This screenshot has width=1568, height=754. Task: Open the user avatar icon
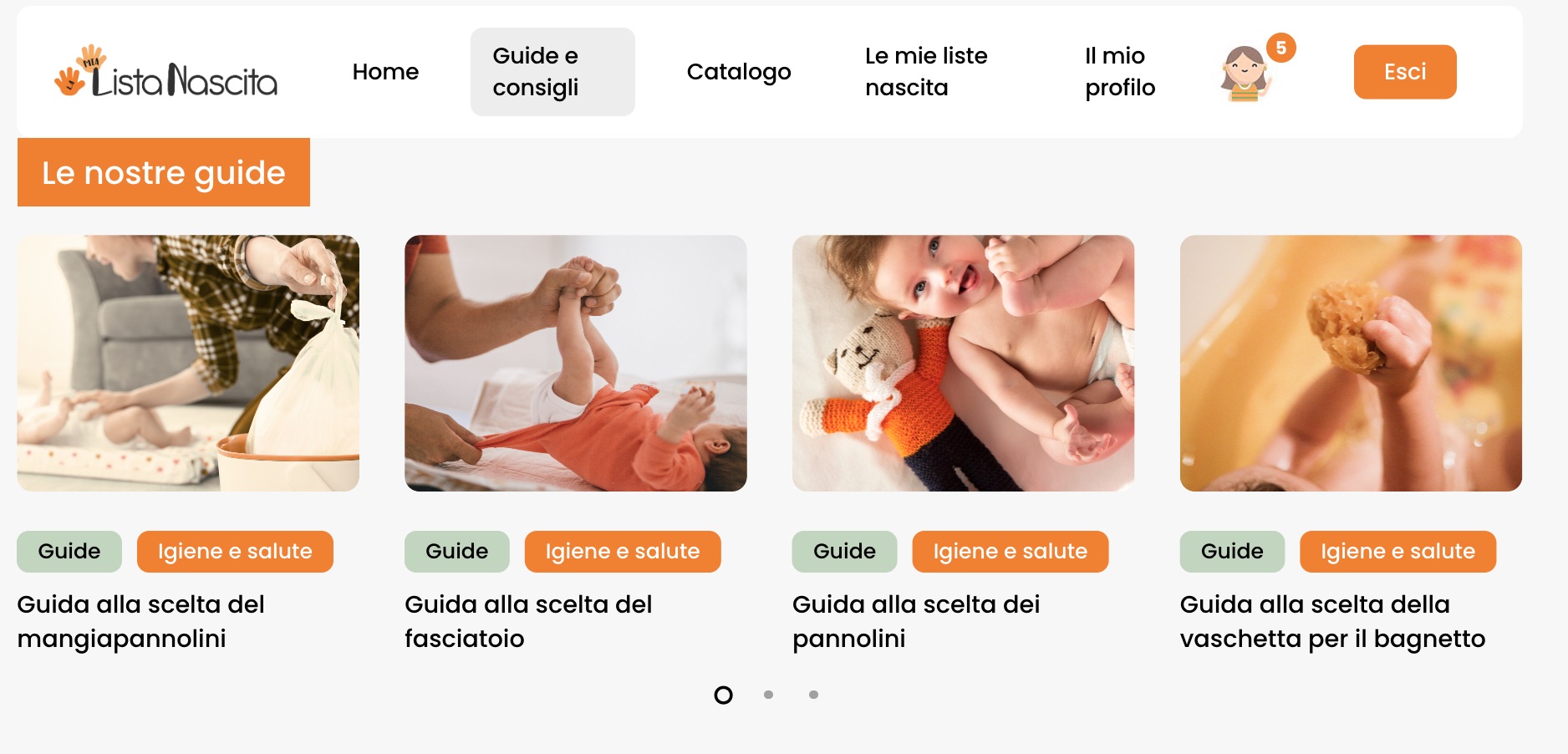tap(1245, 74)
